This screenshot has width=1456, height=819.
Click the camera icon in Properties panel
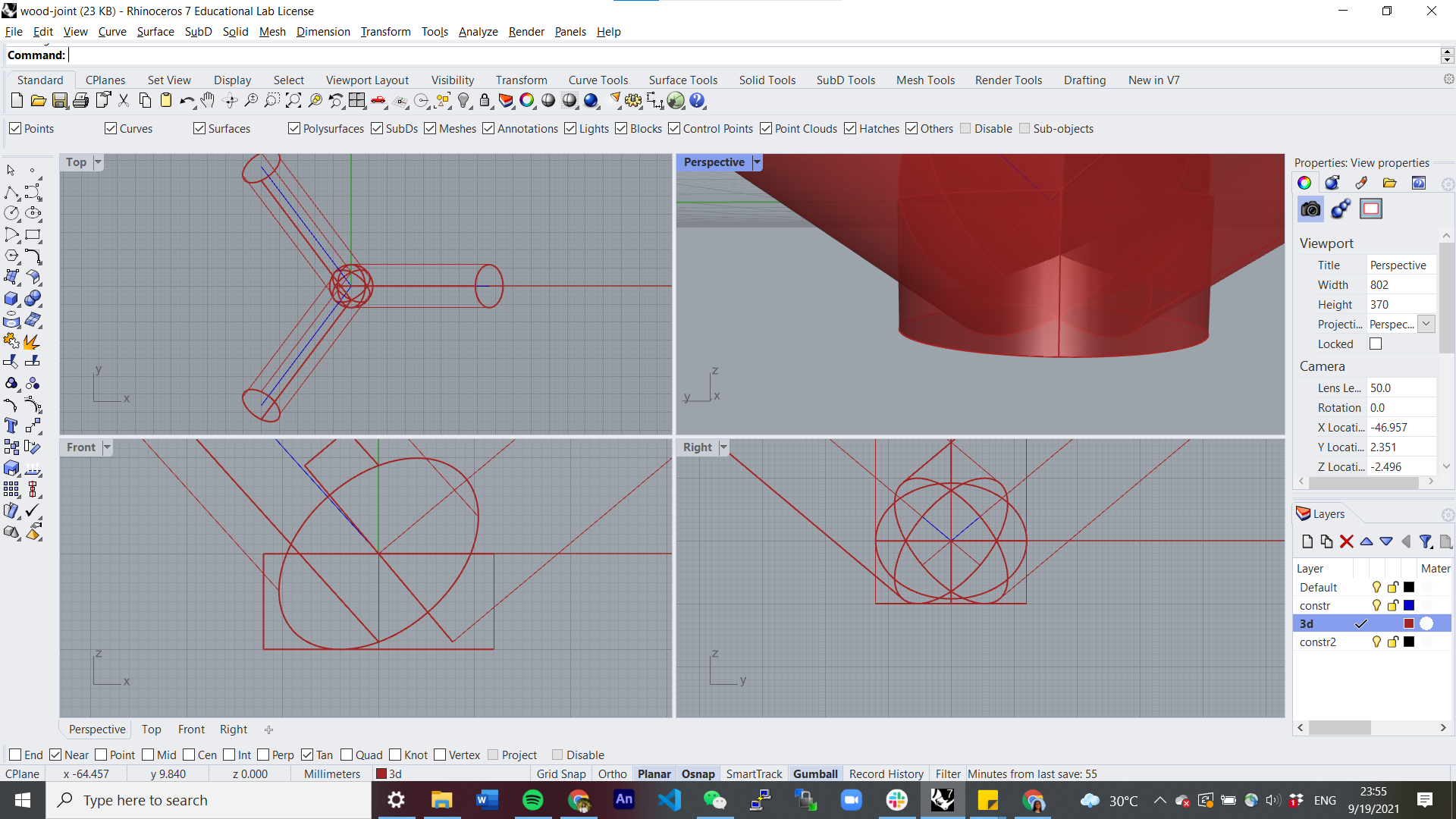pyautogui.click(x=1310, y=209)
